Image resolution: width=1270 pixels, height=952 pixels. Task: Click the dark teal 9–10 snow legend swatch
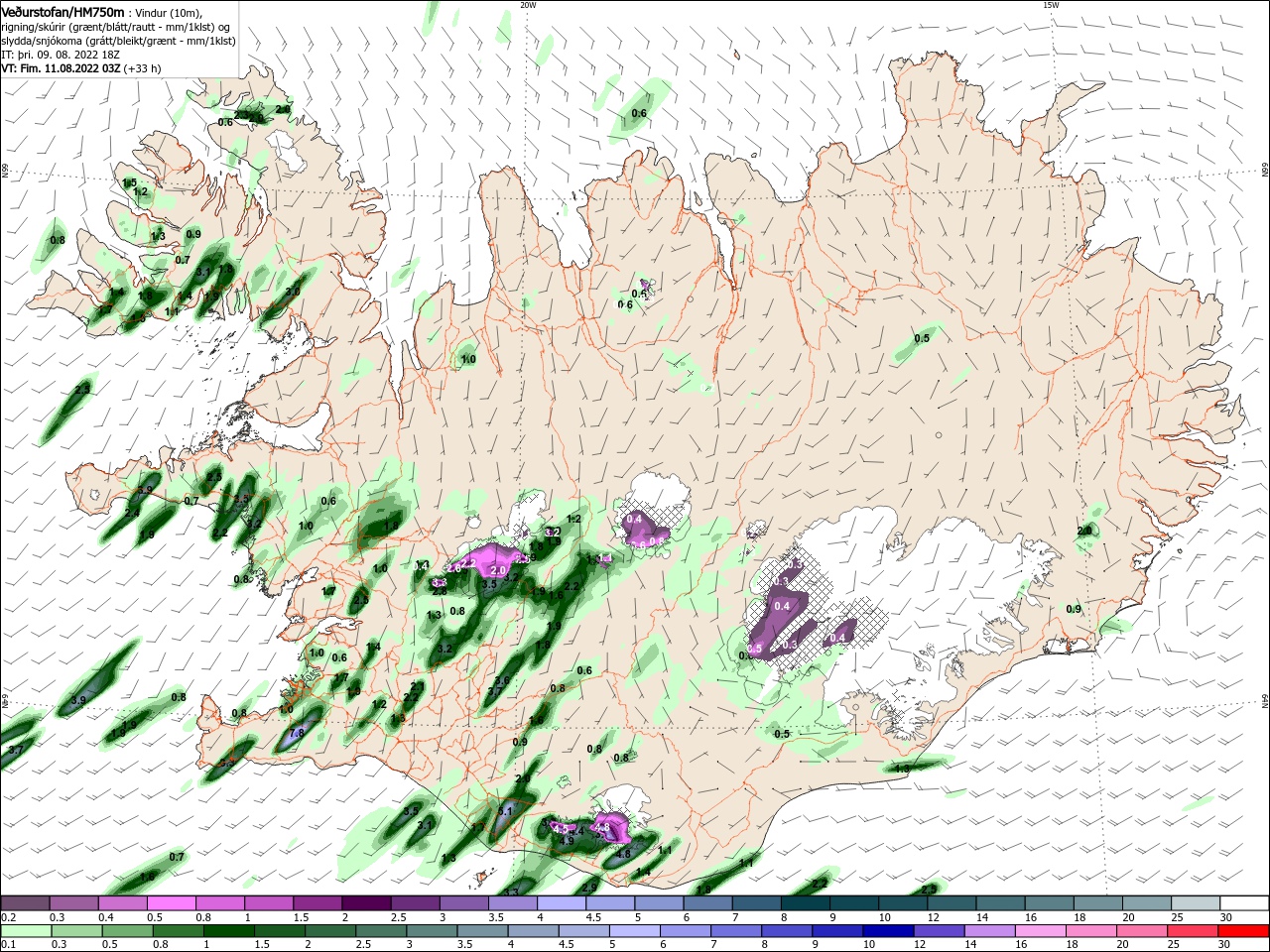(854, 903)
